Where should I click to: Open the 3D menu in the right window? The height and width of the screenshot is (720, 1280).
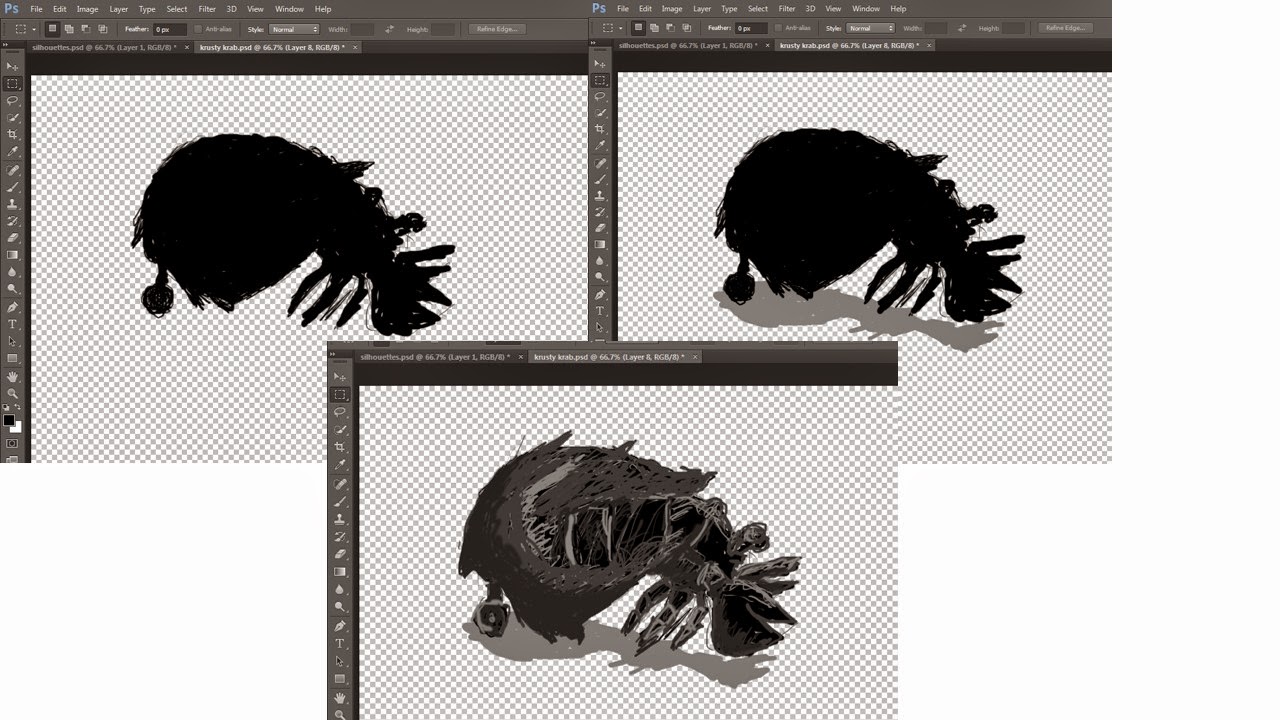tap(810, 9)
